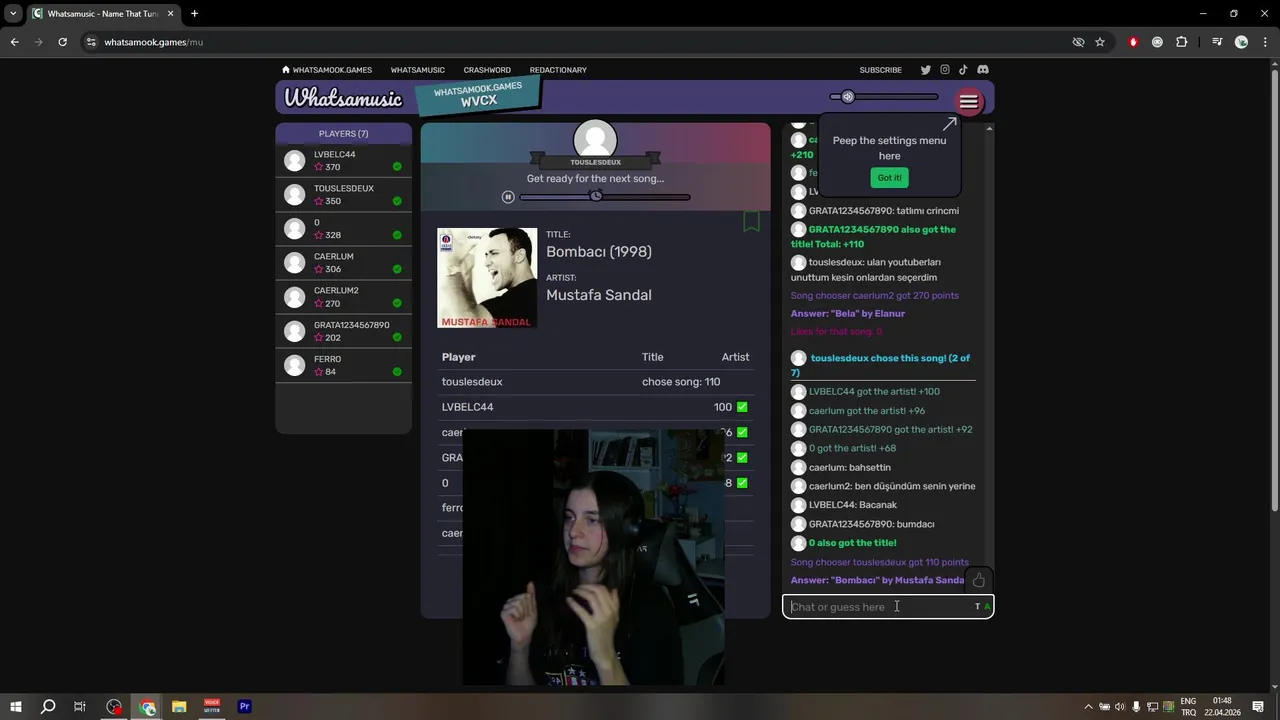Click the chat scrollbar up arrow
1280x720 pixels.
click(x=989, y=128)
